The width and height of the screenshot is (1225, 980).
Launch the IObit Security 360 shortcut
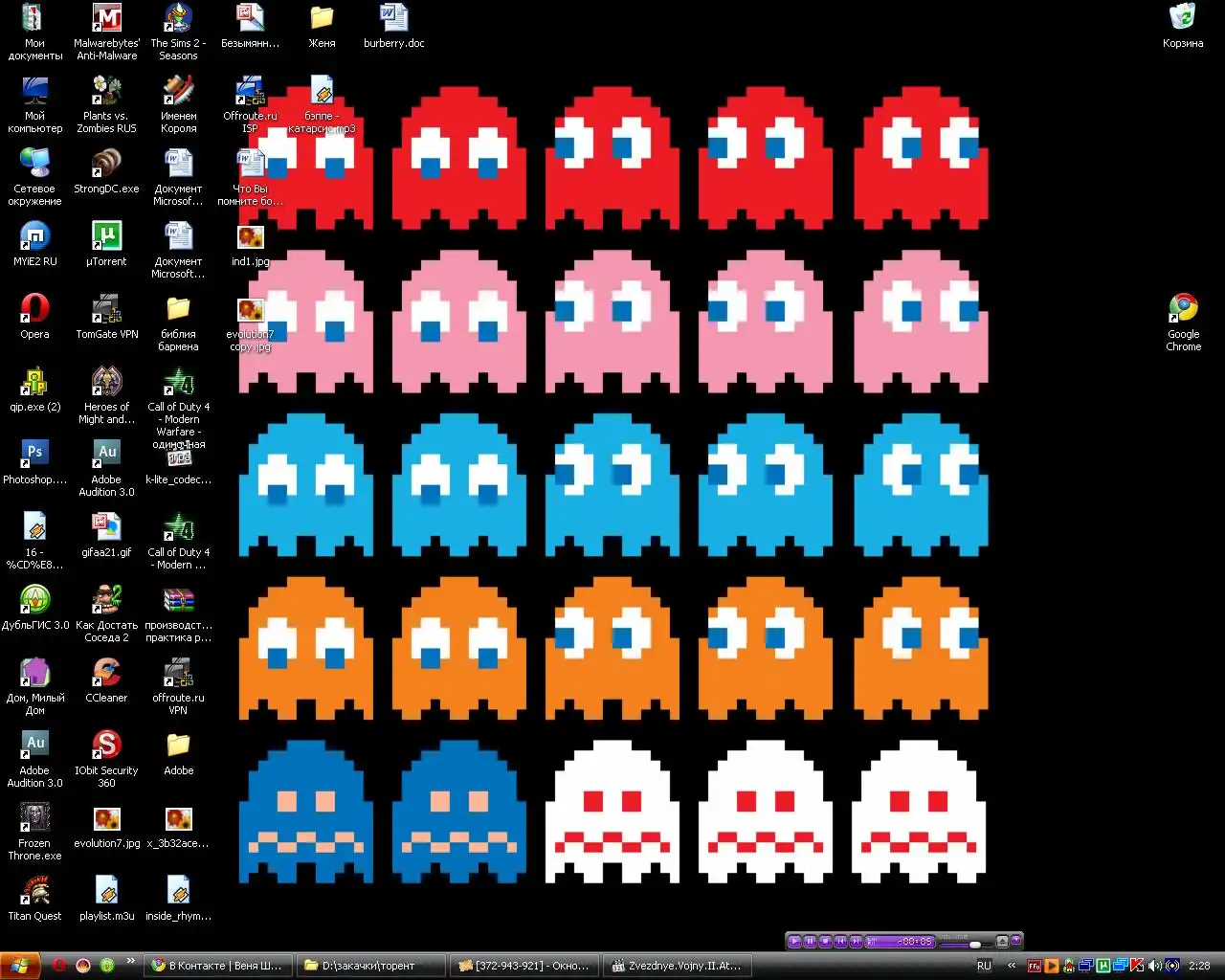point(106,746)
